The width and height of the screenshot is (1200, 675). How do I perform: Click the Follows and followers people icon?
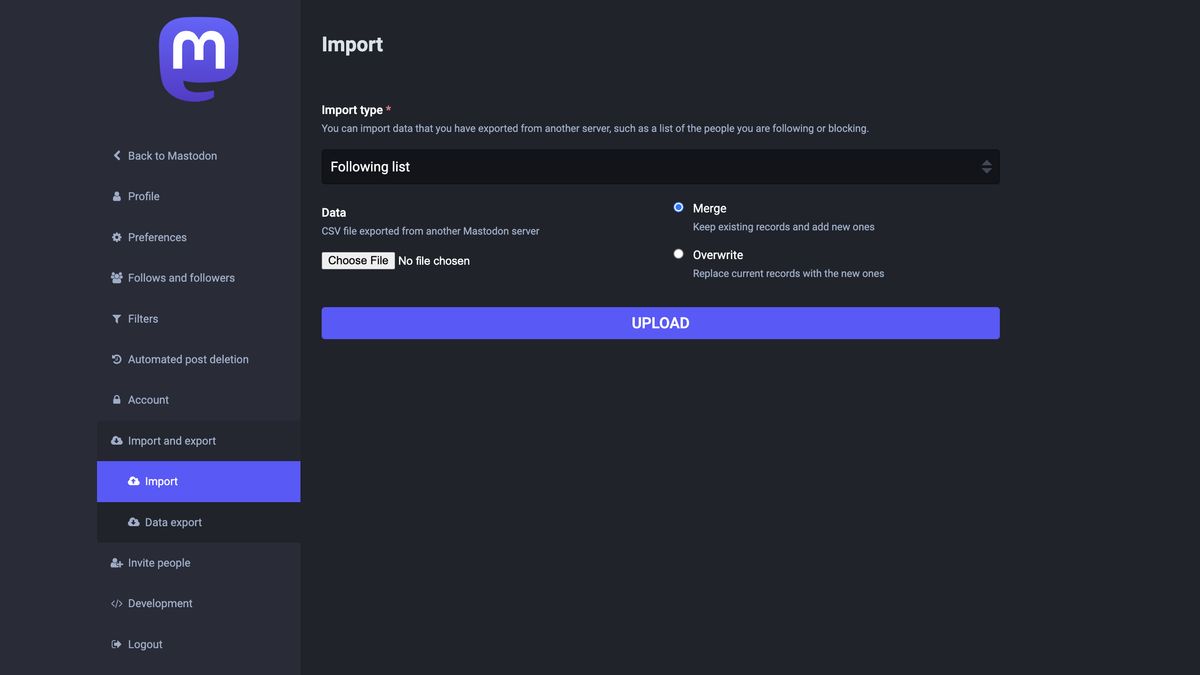(115, 277)
